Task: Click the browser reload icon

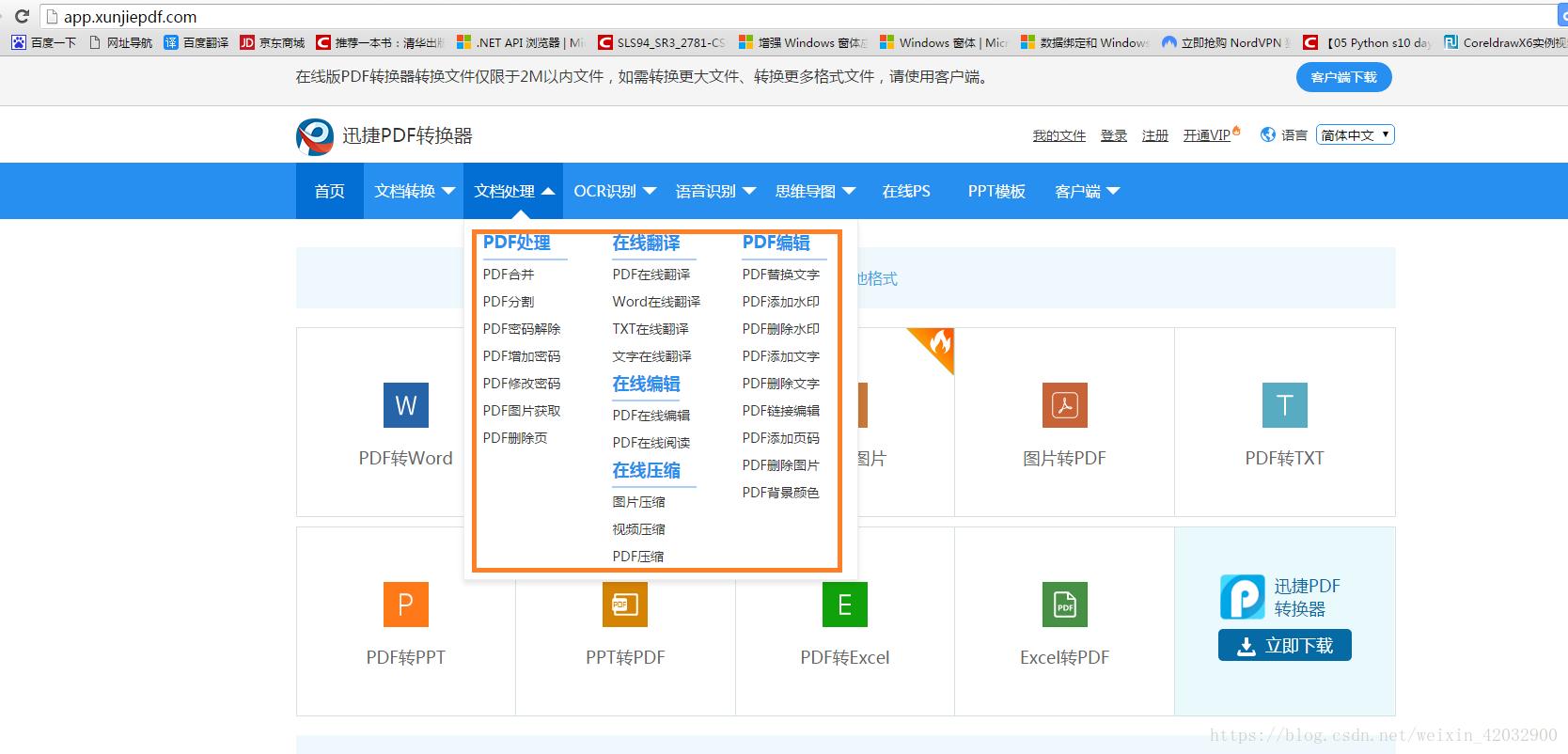Action: click(x=22, y=16)
